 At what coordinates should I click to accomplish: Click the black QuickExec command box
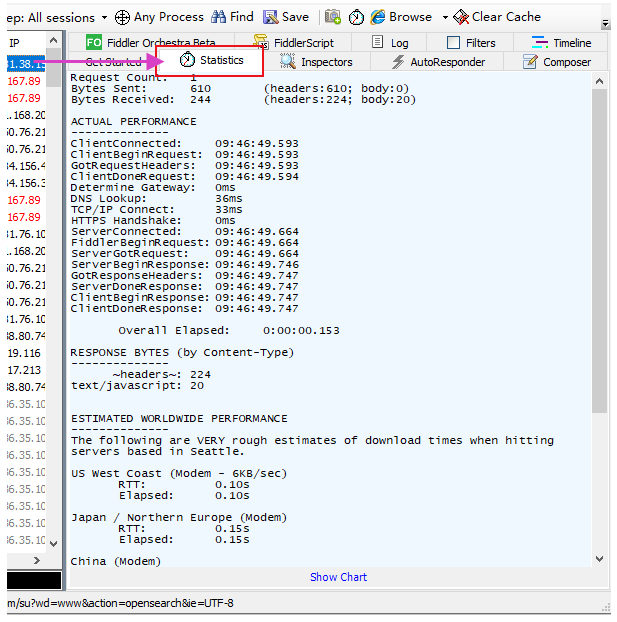pos(34,580)
